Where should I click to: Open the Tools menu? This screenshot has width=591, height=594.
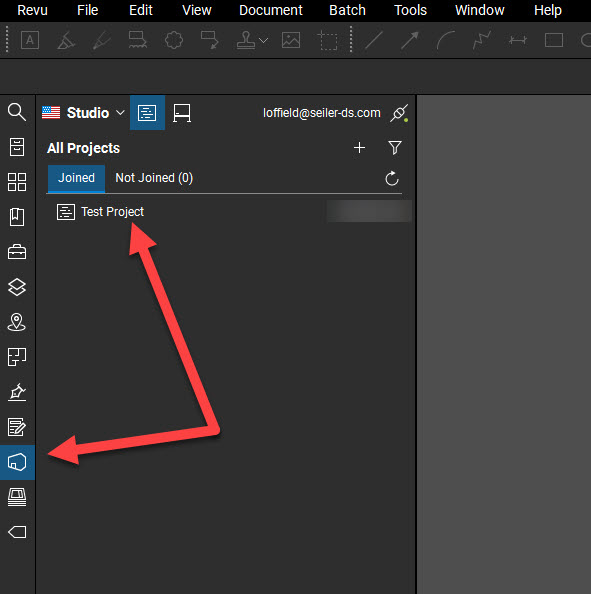tap(410, 10)
